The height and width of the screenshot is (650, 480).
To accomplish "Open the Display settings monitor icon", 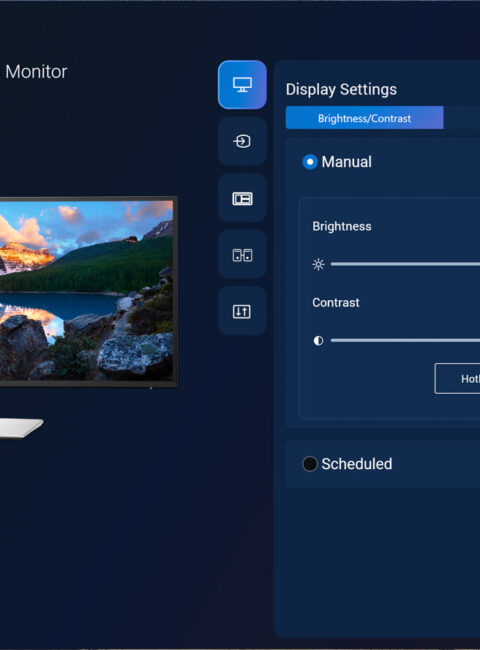I will 242,85.
